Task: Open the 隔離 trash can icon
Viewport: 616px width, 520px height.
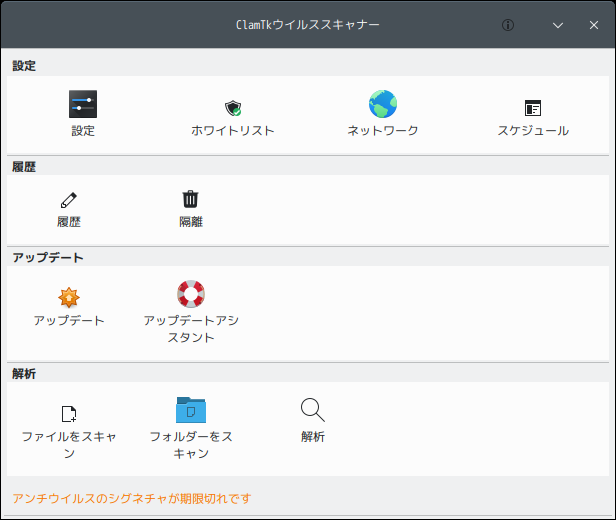Action: pyautogui.click(x=190, y=200)
